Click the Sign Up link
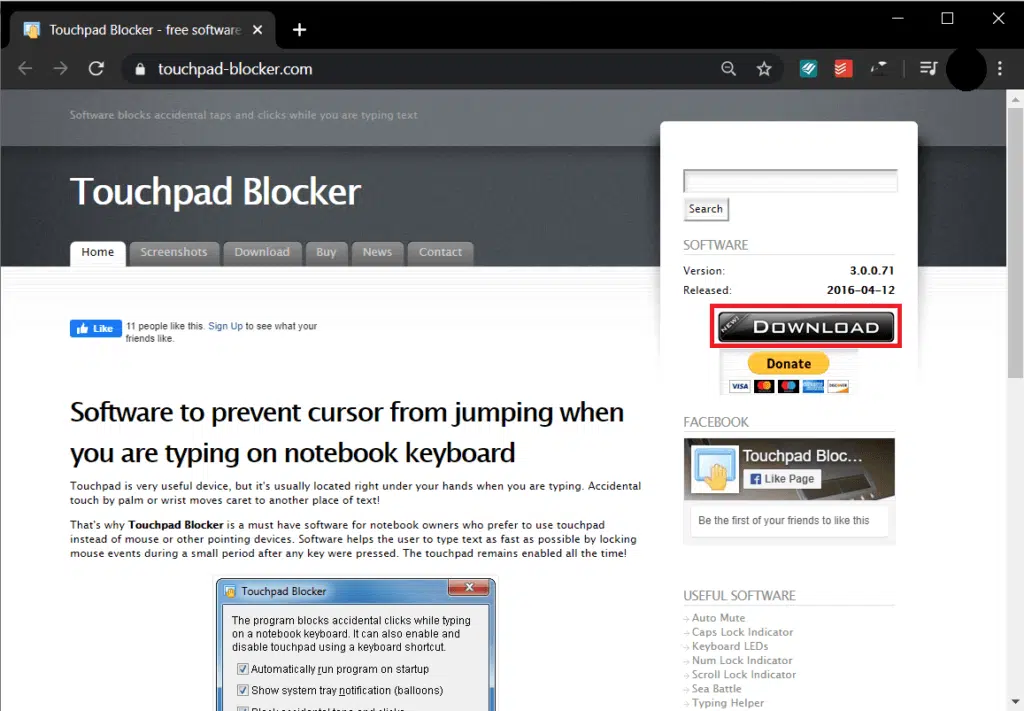Image resolution: width=1024 pixels, height=711 pixels. coord(225,326)
